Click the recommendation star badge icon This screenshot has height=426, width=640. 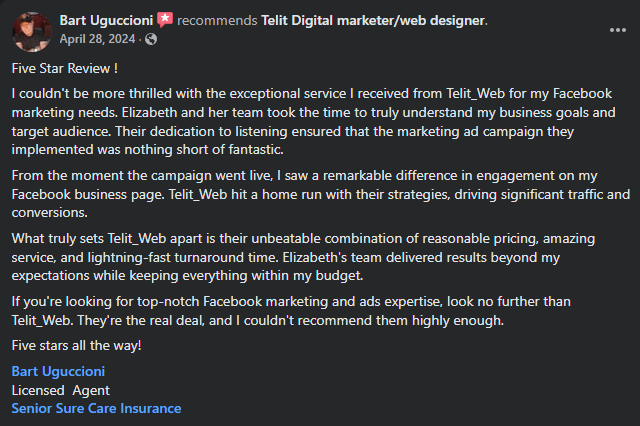tap(165, 20)
